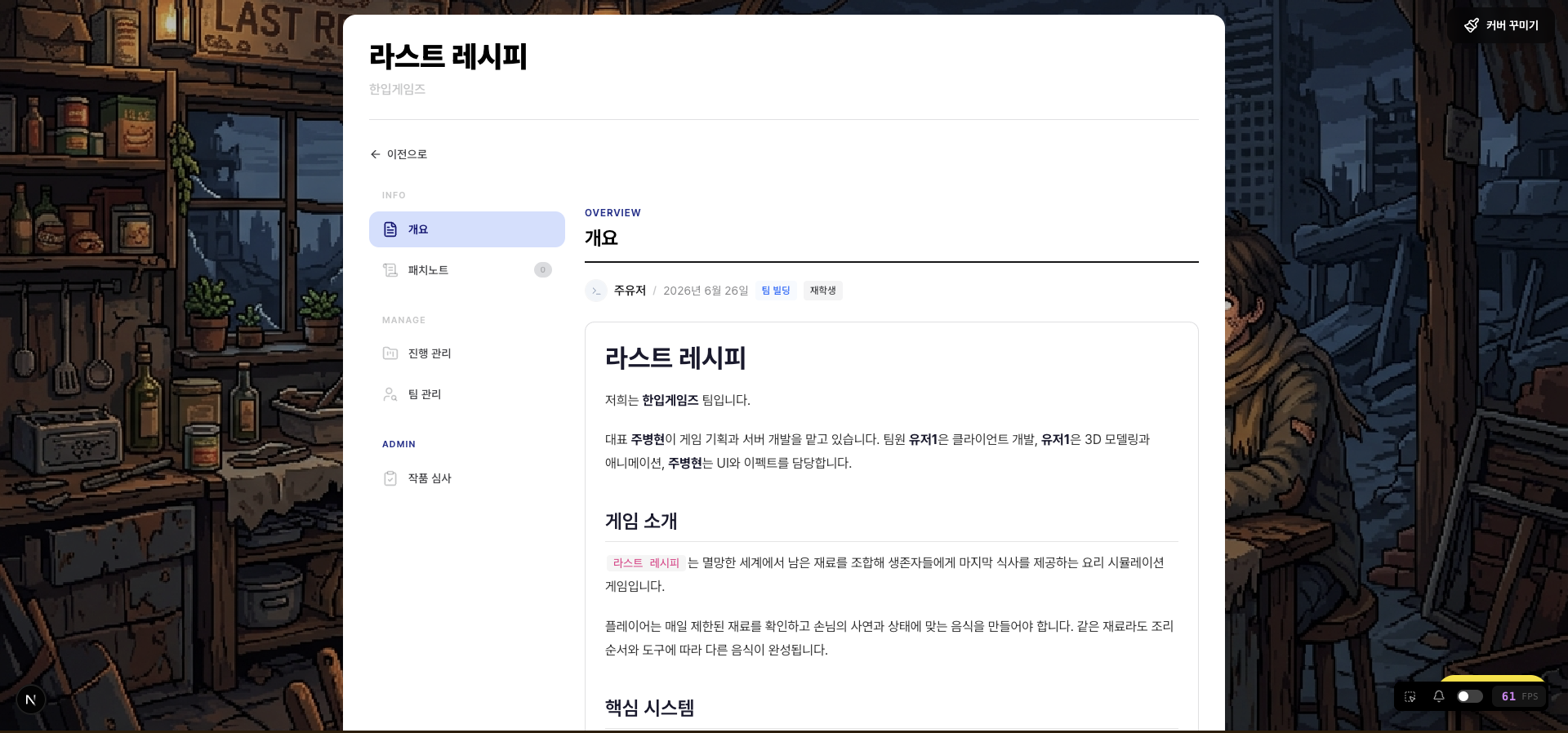
Task: Click the 한입게임즈 subtitle under the page title
Action: pyautogui.click(x=397, y=89)
